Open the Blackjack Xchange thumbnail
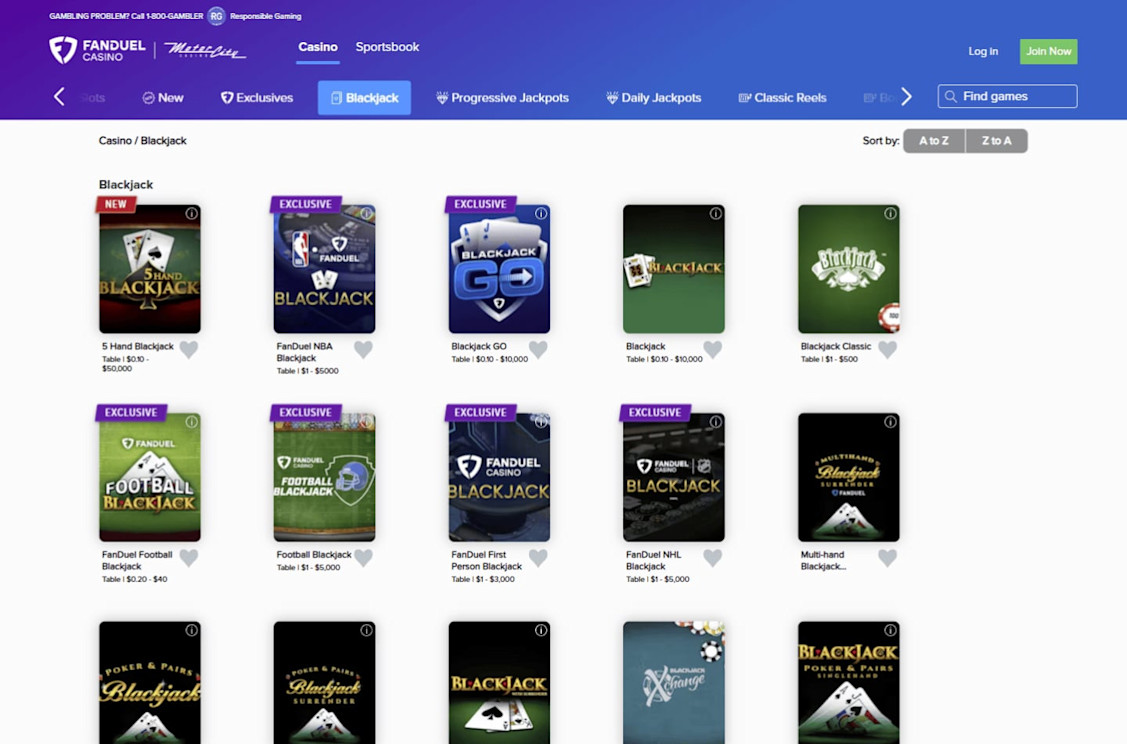This screenshot has width=1127, height=744. pos(673,683)
